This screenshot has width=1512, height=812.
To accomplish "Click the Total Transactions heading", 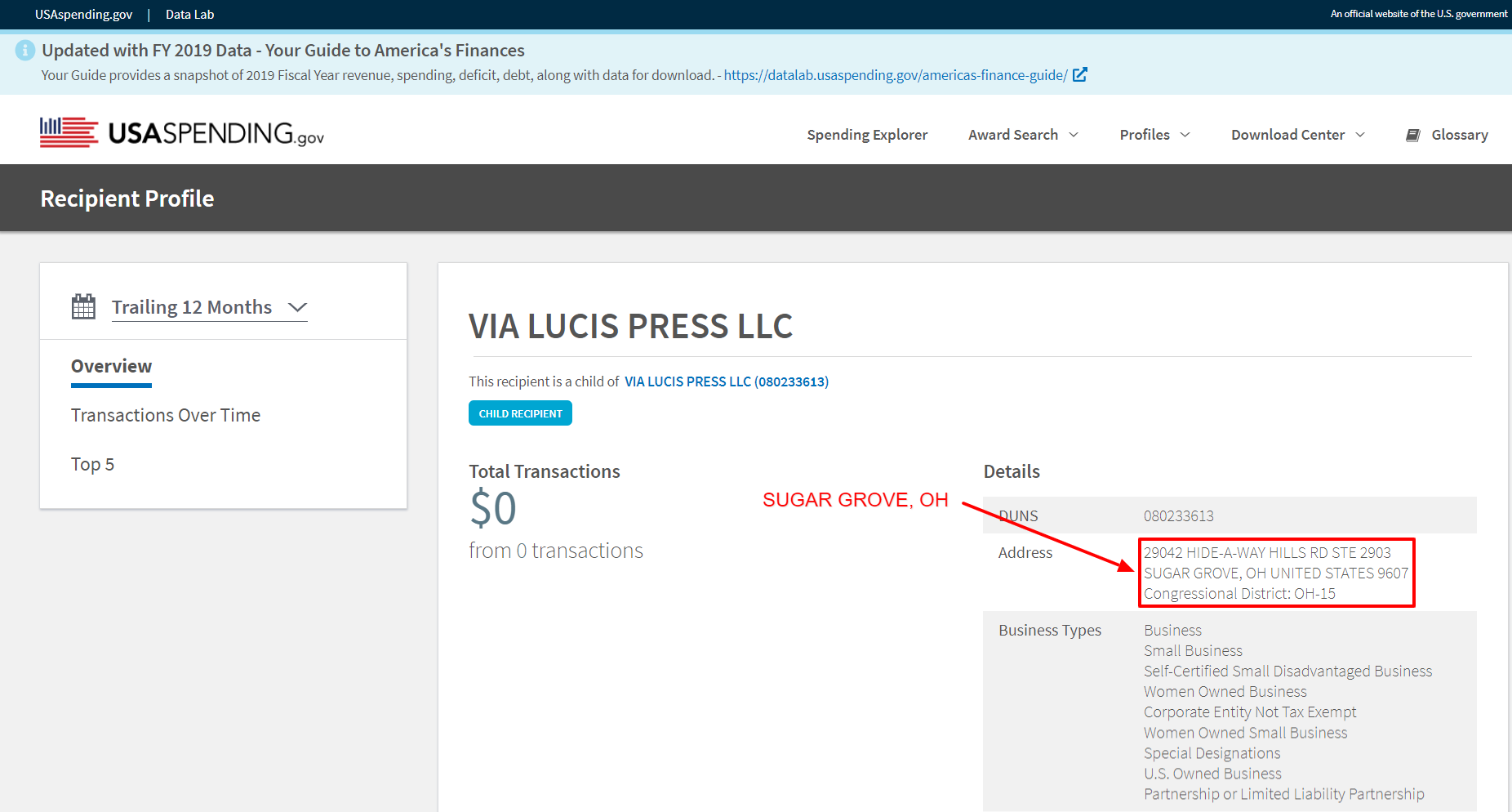I will (x=545, y=471).
